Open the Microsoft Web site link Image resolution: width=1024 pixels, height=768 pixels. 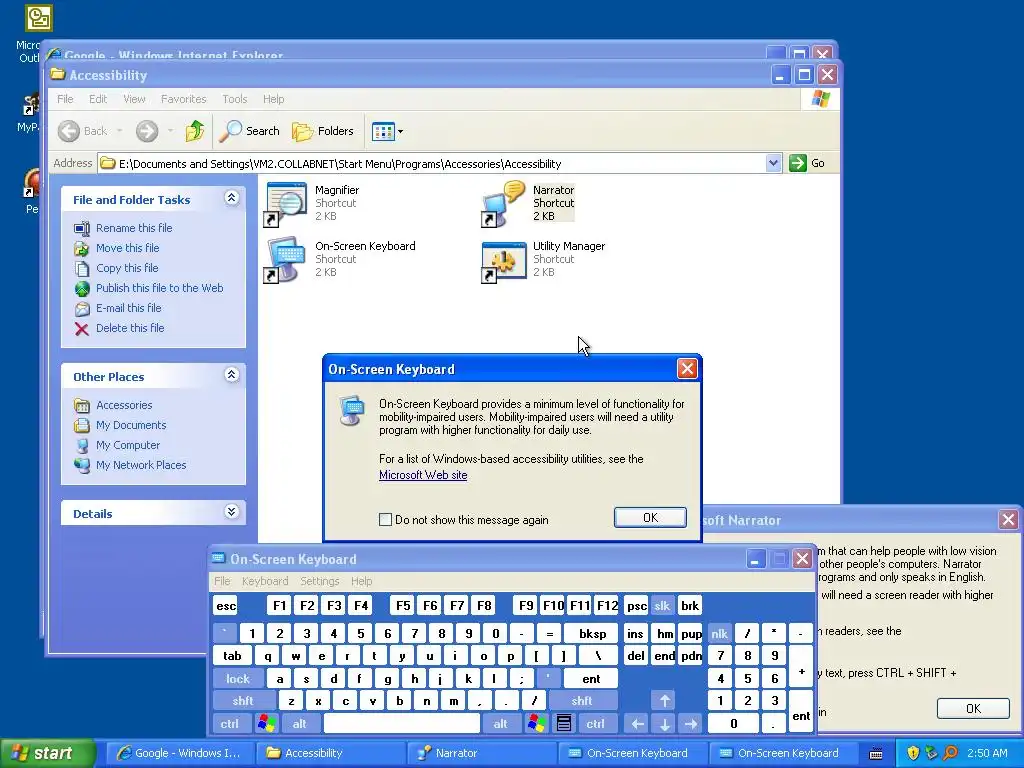(x=423, y=475)
